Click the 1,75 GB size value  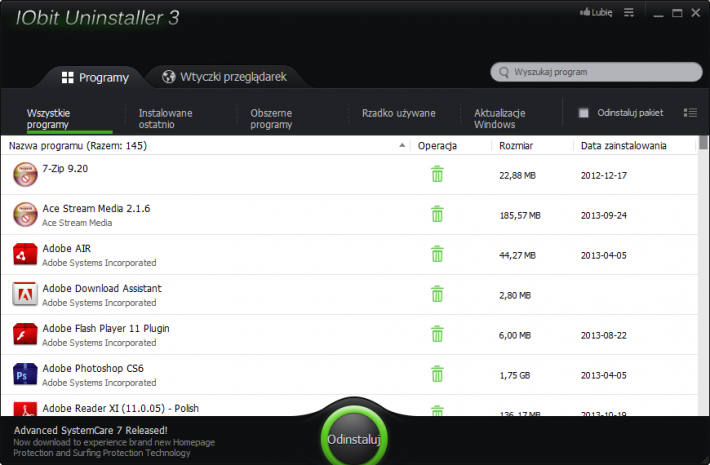(x=514, y=375)
